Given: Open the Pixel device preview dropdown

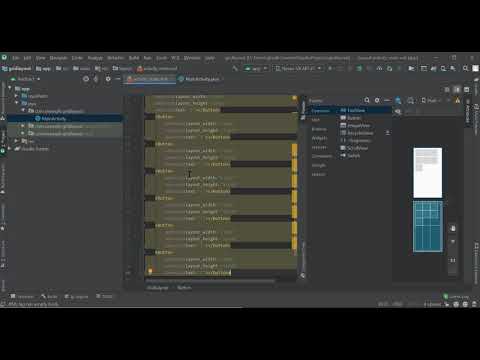Looking at the screenshot, I should (x=431, y=100).
